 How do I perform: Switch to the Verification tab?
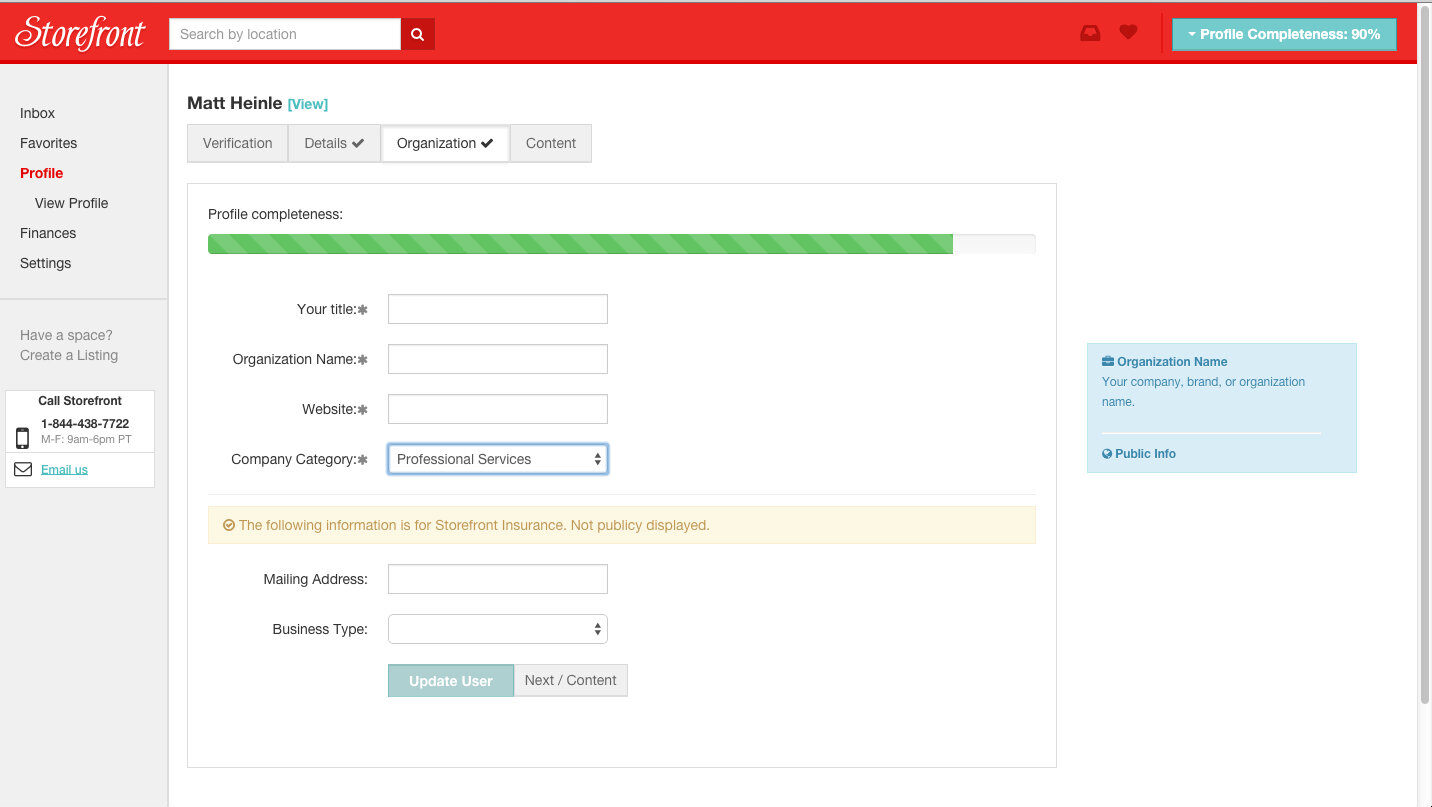click(x=237, y=143)
